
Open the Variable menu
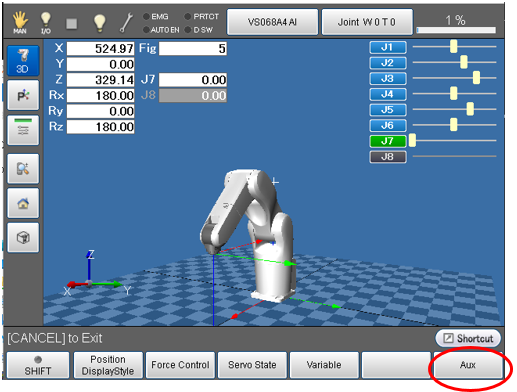pyautogui.click(x=324, y=365)
